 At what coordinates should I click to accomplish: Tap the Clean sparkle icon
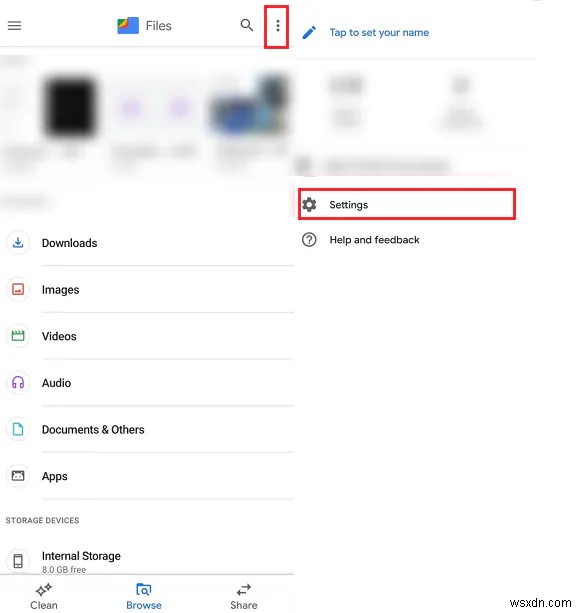coord(44,589)
